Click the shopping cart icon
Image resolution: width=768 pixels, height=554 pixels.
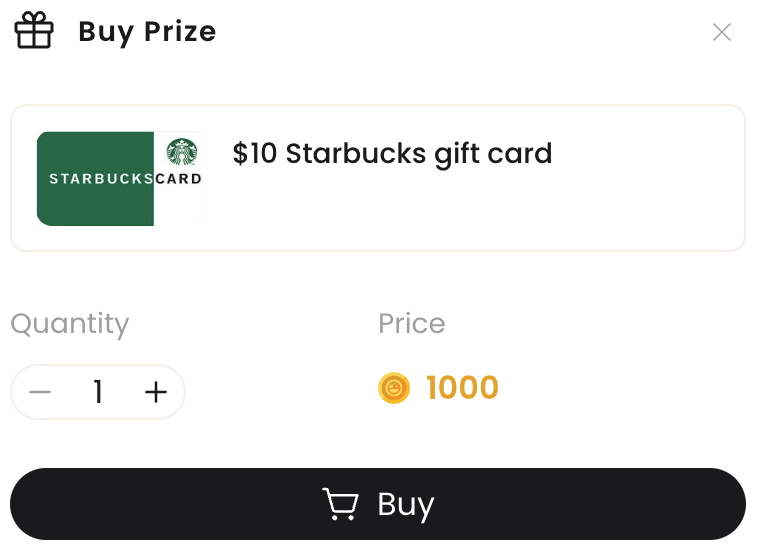(340, 504)
